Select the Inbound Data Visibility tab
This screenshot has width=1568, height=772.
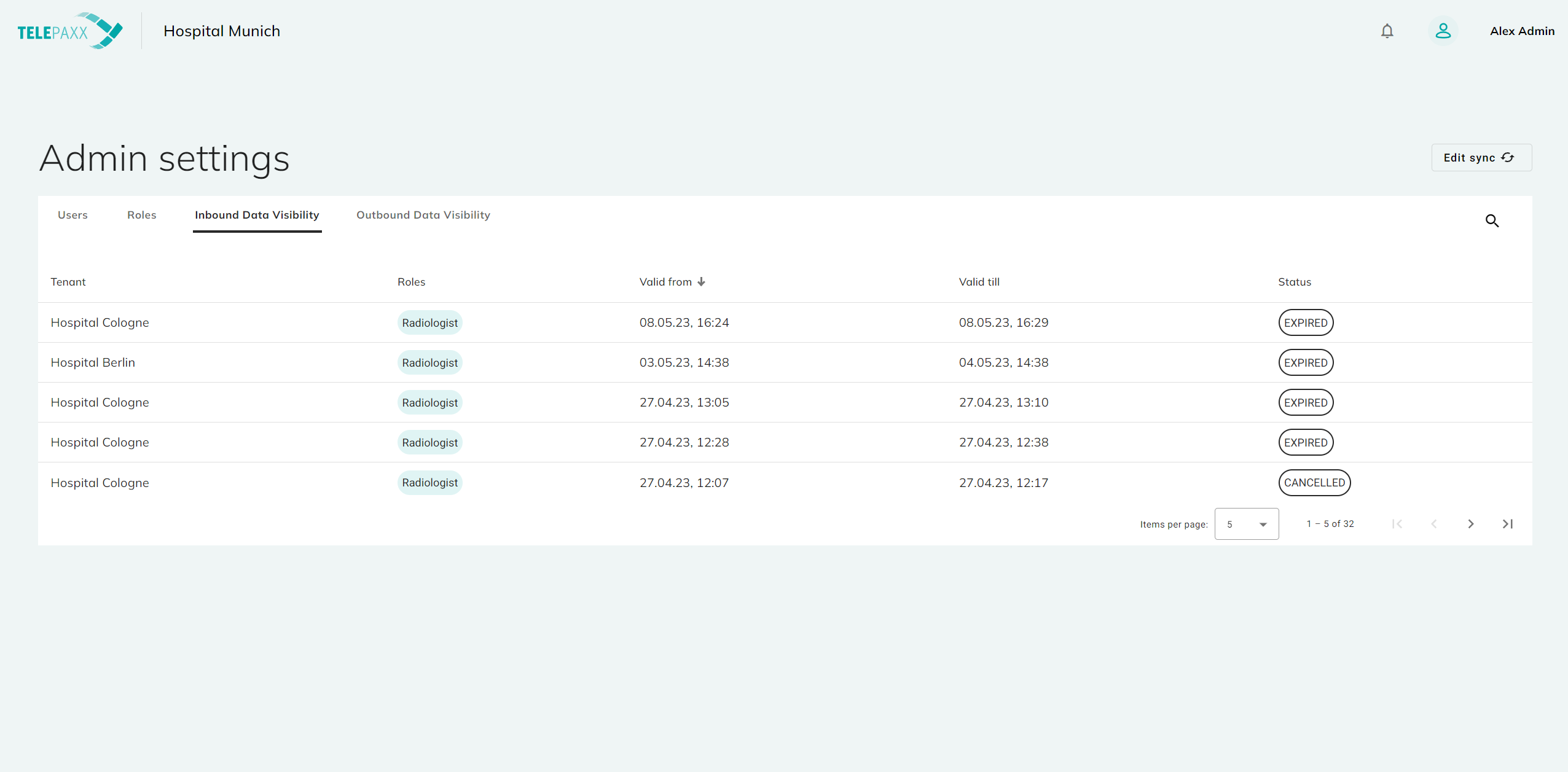257,215
